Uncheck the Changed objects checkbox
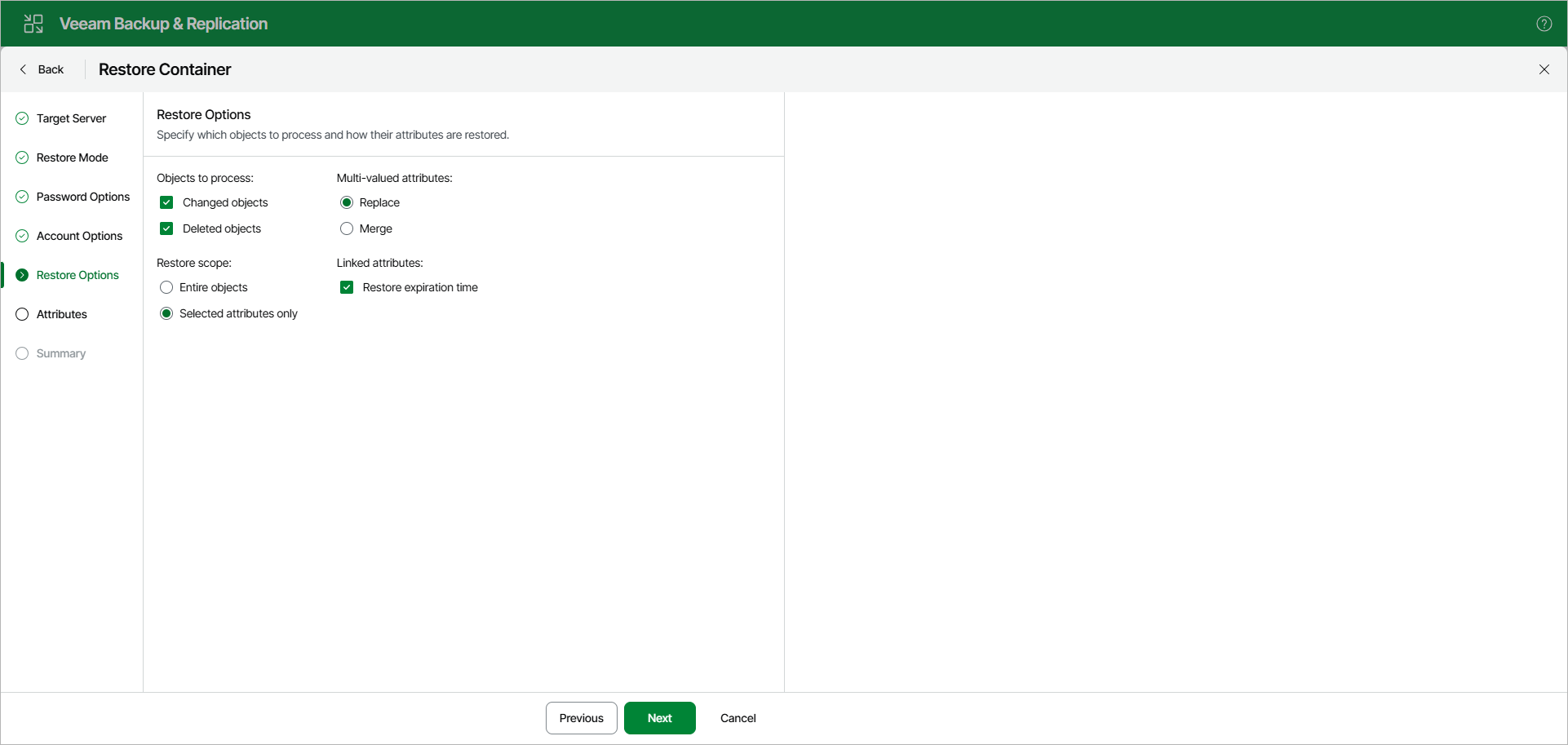Image resolution: width=1568 pixels, height=745 pixels. pyautogui.click(x=166, y=202)
